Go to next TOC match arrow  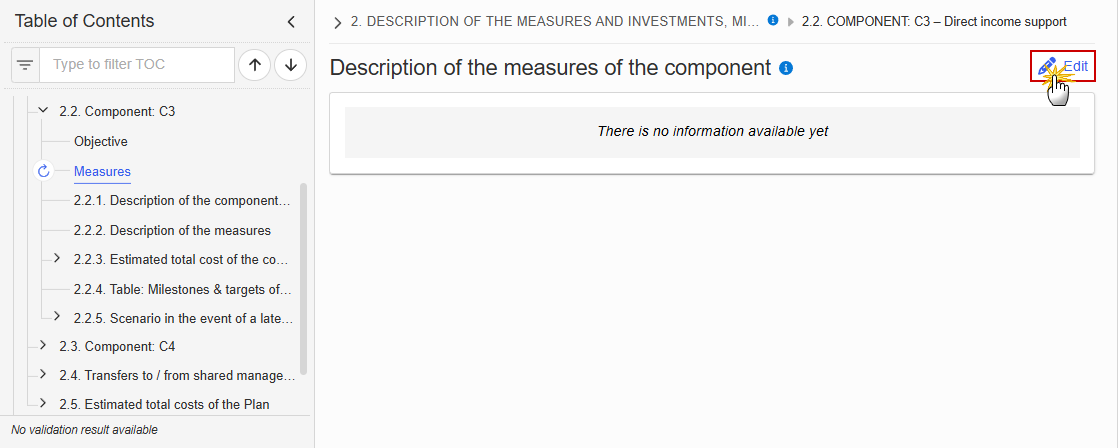[x=290, y=65]
